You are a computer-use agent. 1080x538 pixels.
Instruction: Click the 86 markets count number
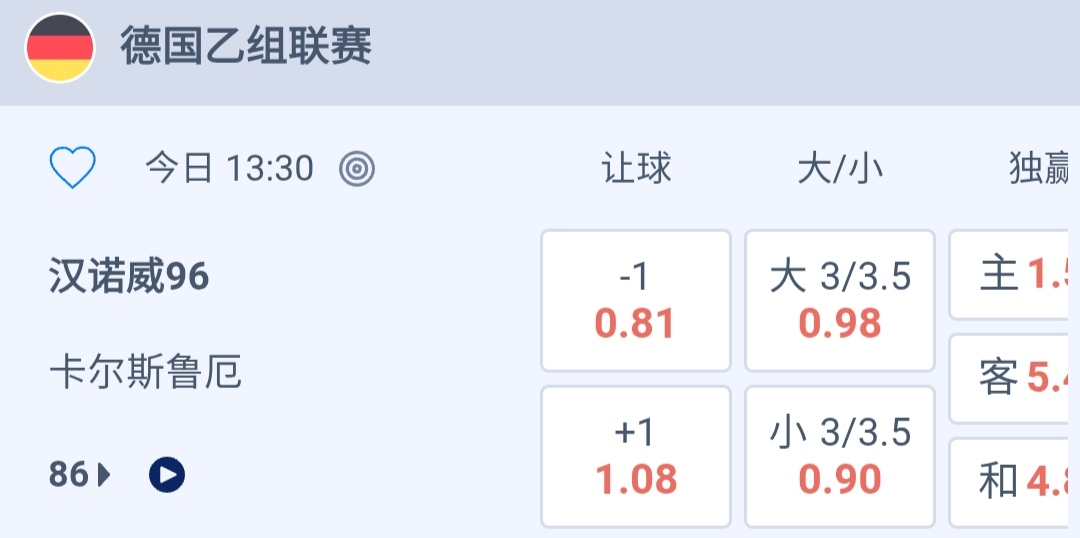pyautogui.click(x=68, y=474)
